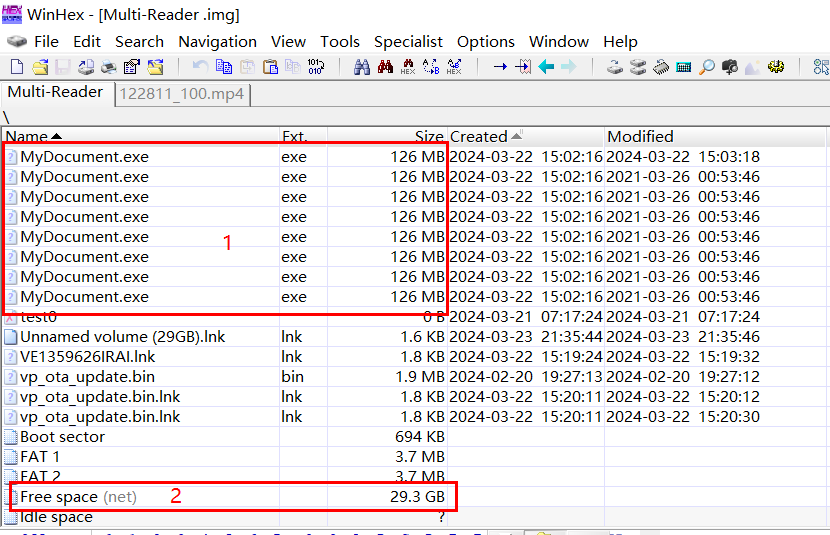Screen dimensions: 830x535
Task: Open the Calculator toolbar icon
Action: [x=684, y=67]
